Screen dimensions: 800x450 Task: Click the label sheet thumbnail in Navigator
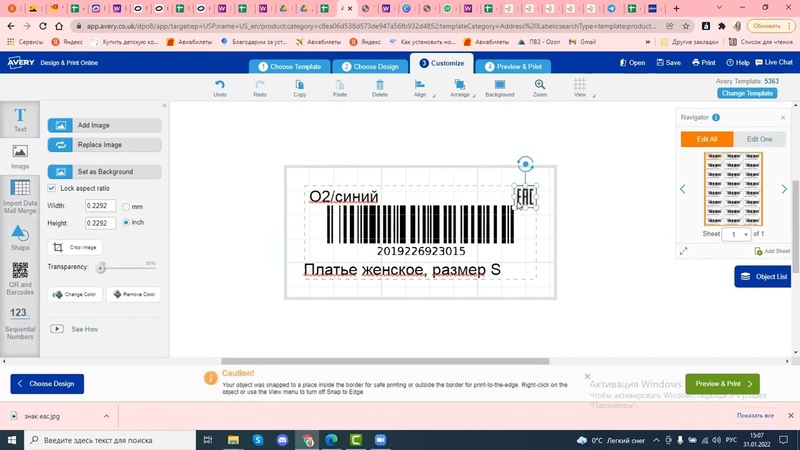pos(733,189)
